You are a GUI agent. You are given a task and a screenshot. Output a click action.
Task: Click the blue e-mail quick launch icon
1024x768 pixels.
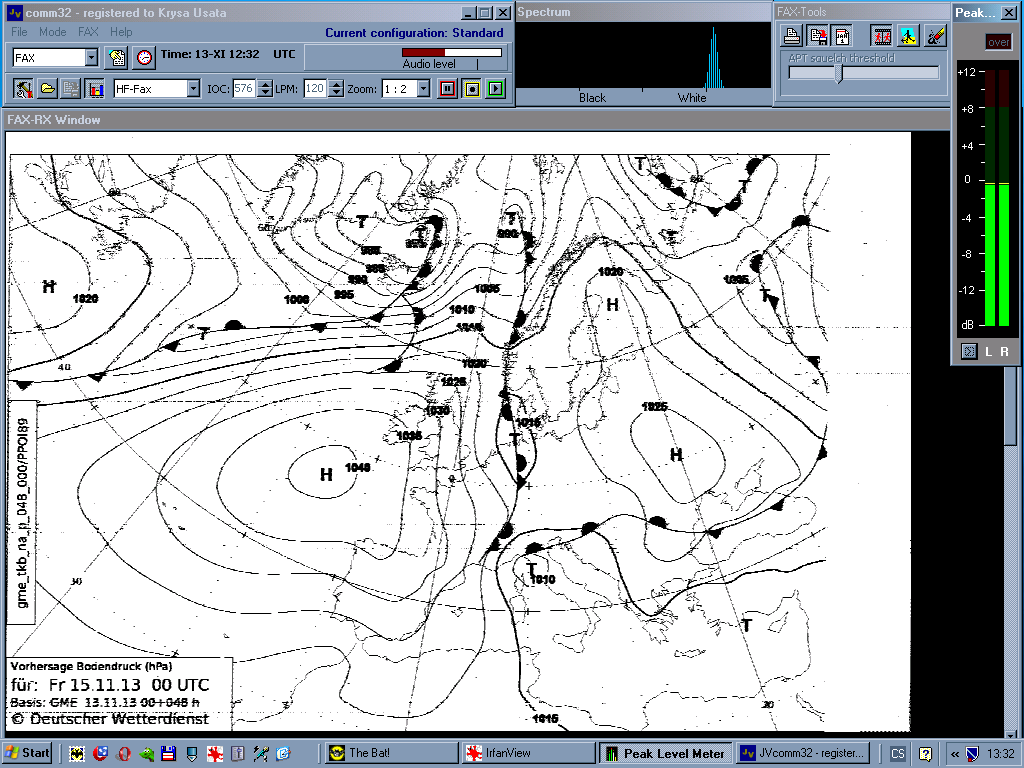click(283, 754)
